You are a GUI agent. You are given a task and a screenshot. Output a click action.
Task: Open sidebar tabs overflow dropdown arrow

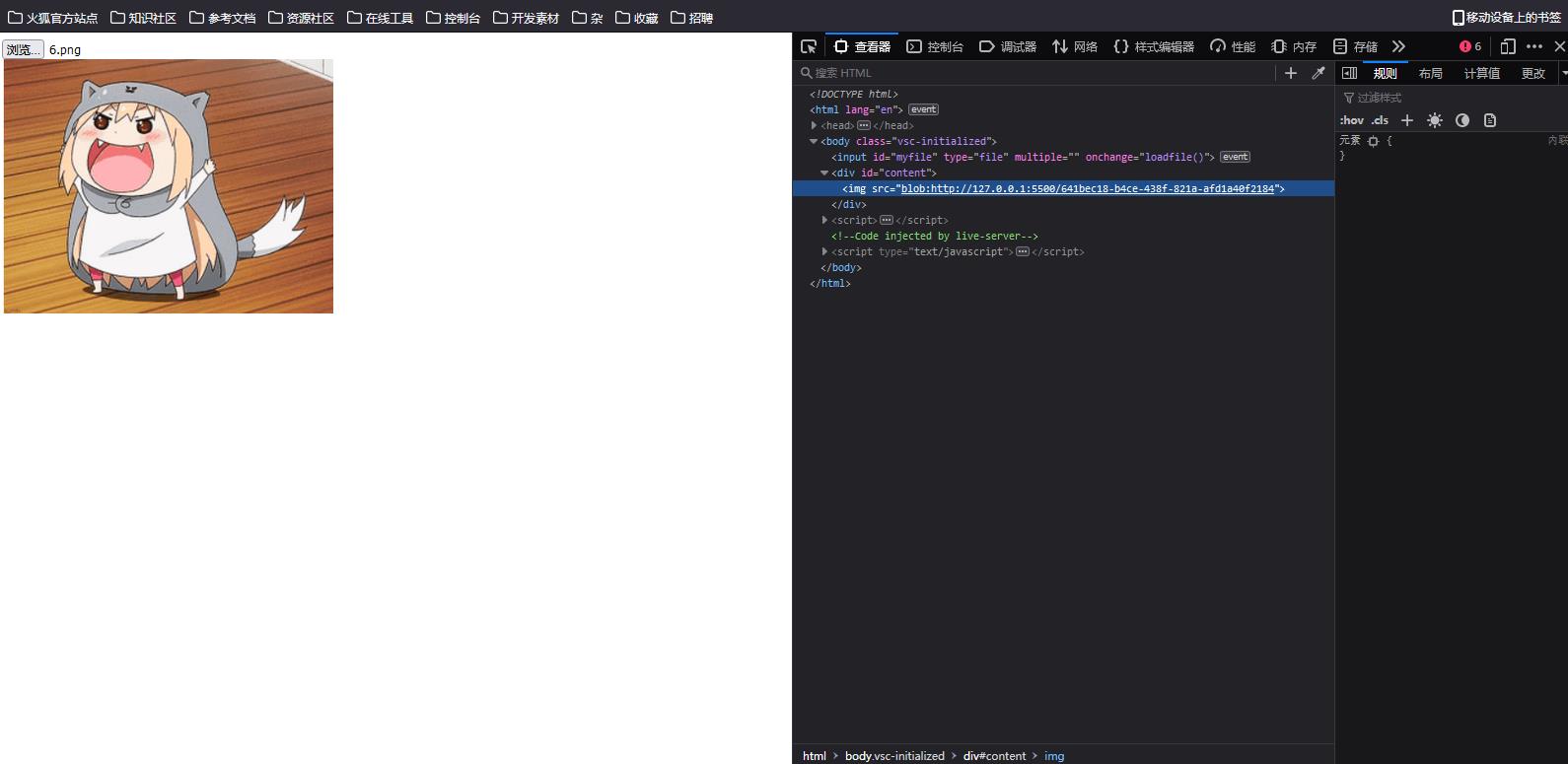click(1563, 73)
